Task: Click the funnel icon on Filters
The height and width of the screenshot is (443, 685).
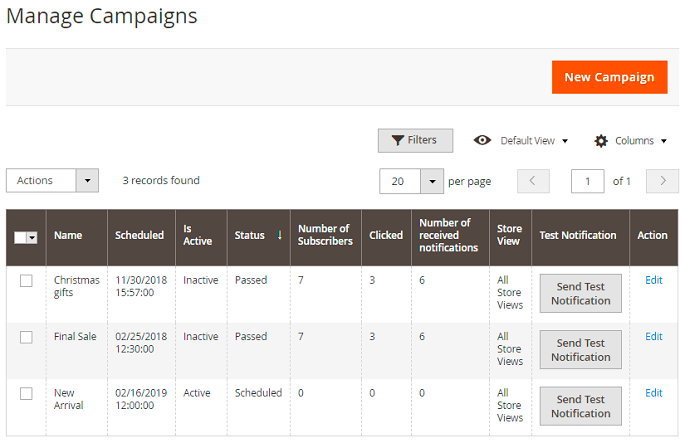Action: (397, 141)
